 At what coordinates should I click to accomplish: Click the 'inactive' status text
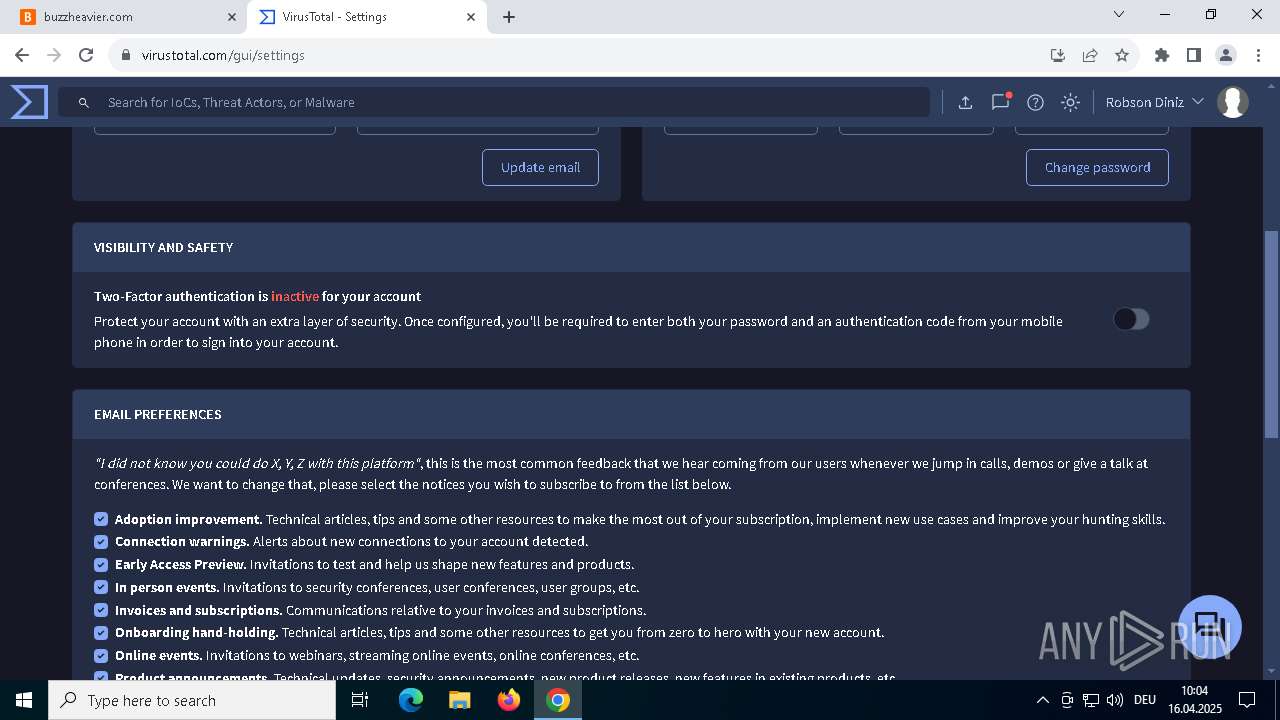tap(295, 296)
